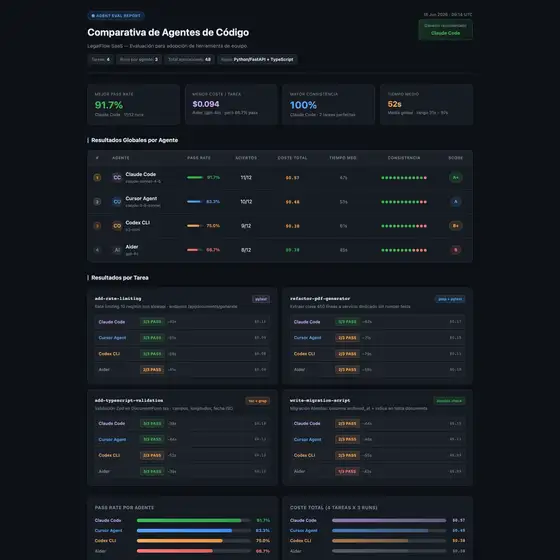Click the Agent Eval Report badge
The height and width of the screenshot is (560, 560).
pyautogui.click(x=116, y=16)
